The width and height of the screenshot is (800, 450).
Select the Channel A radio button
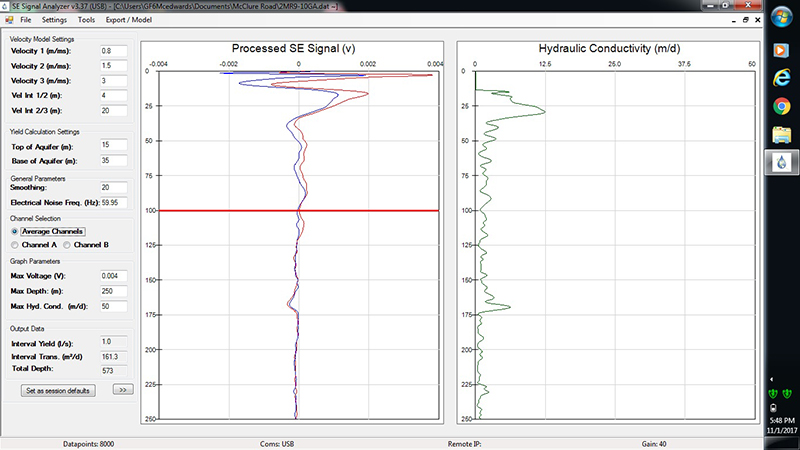click(14, 245)
